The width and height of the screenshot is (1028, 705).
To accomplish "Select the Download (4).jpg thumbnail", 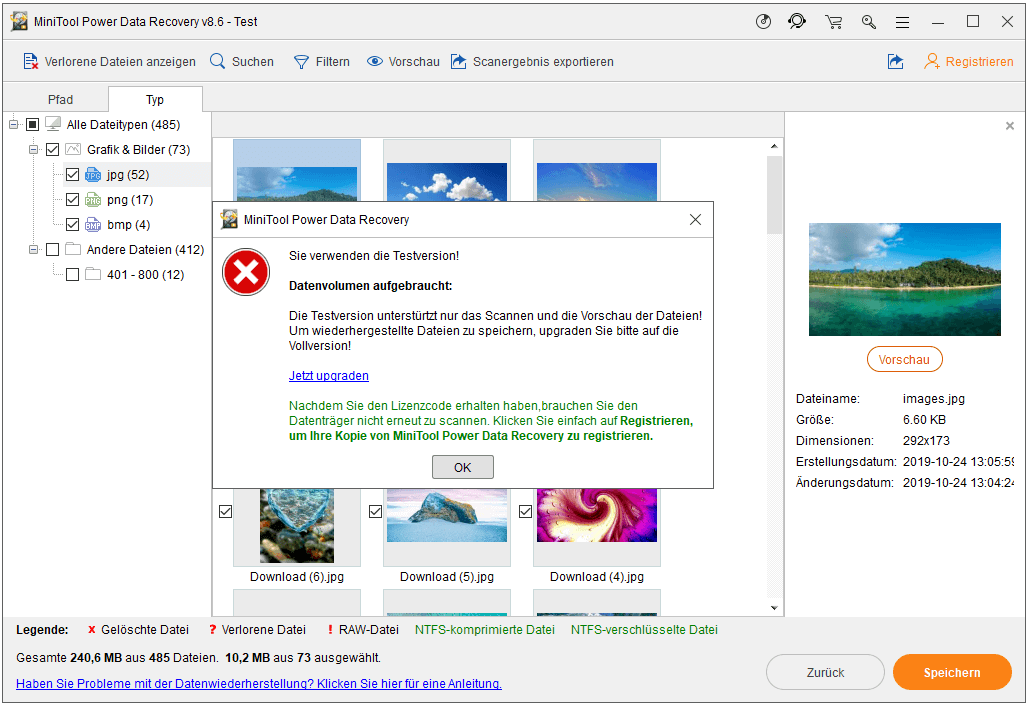I will pyautogui.click(x=597, y=527).
